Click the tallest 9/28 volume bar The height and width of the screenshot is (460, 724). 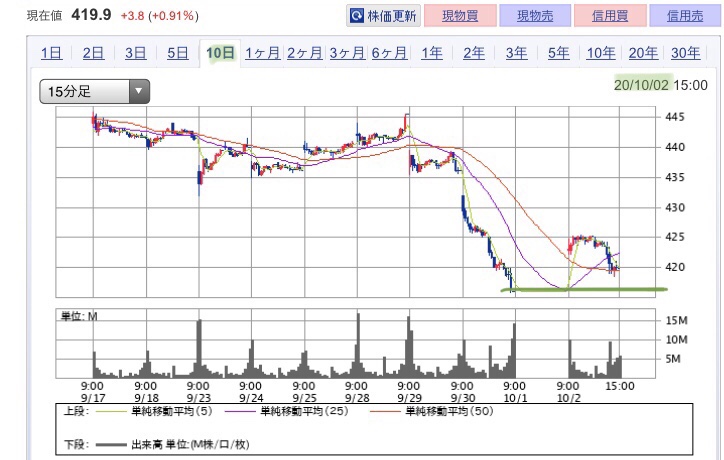click(358, 345)
